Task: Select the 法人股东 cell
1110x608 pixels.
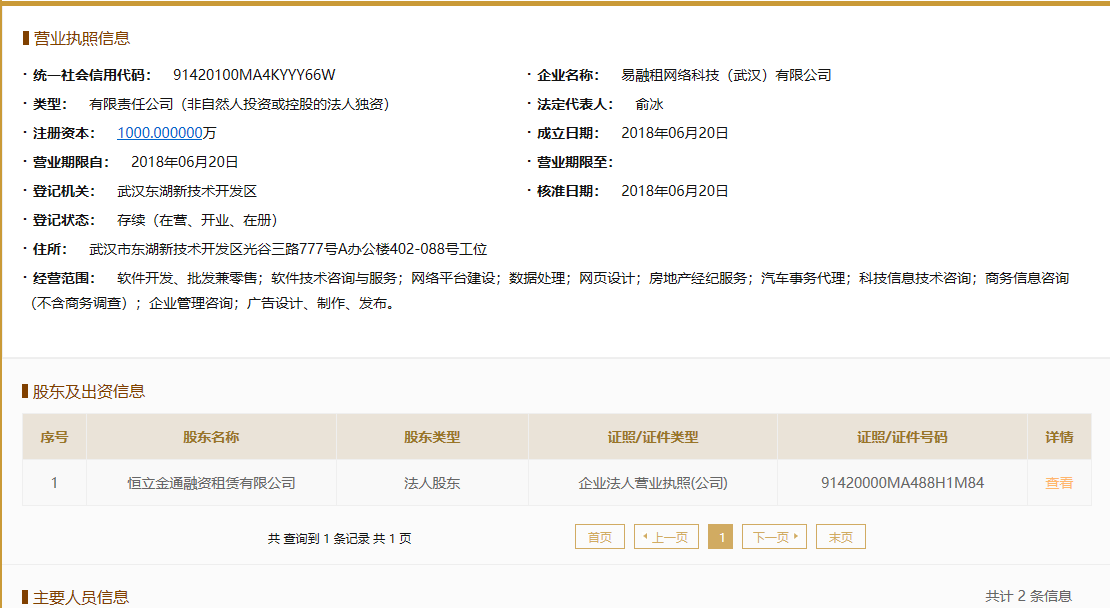Action: (x=432, y=483)
